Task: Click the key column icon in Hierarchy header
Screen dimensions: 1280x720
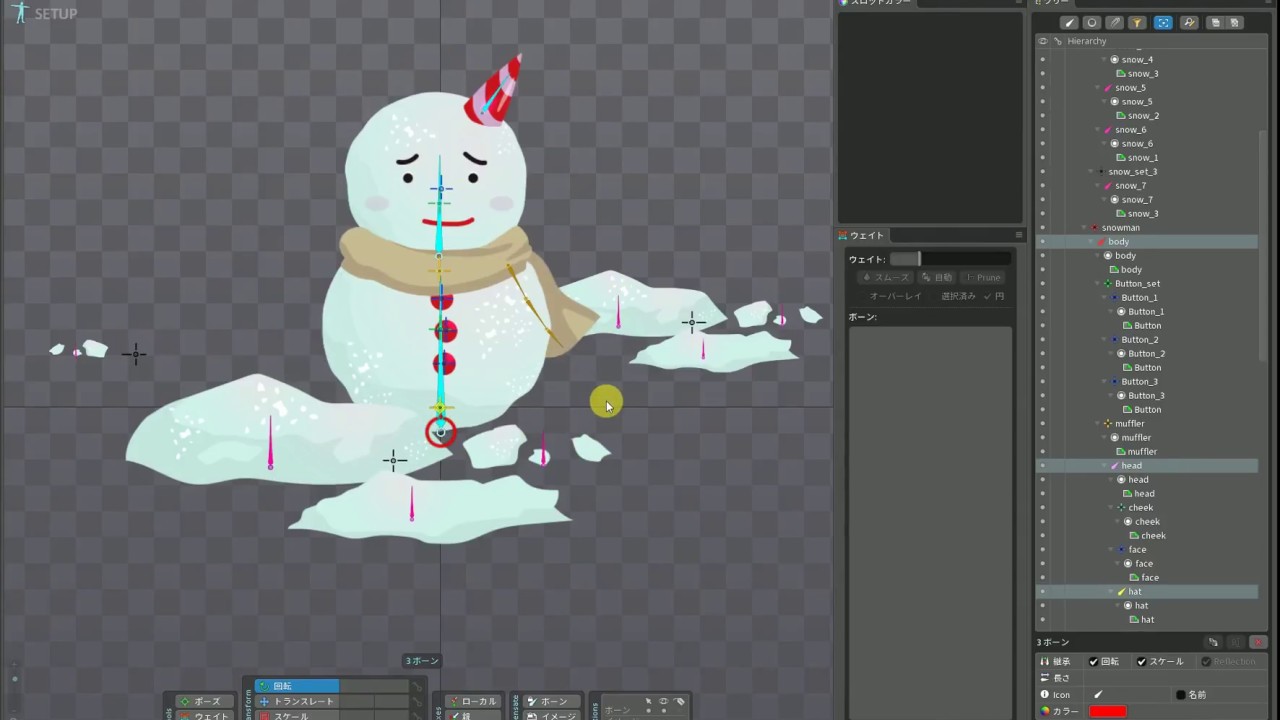Action: [1057, 41]
